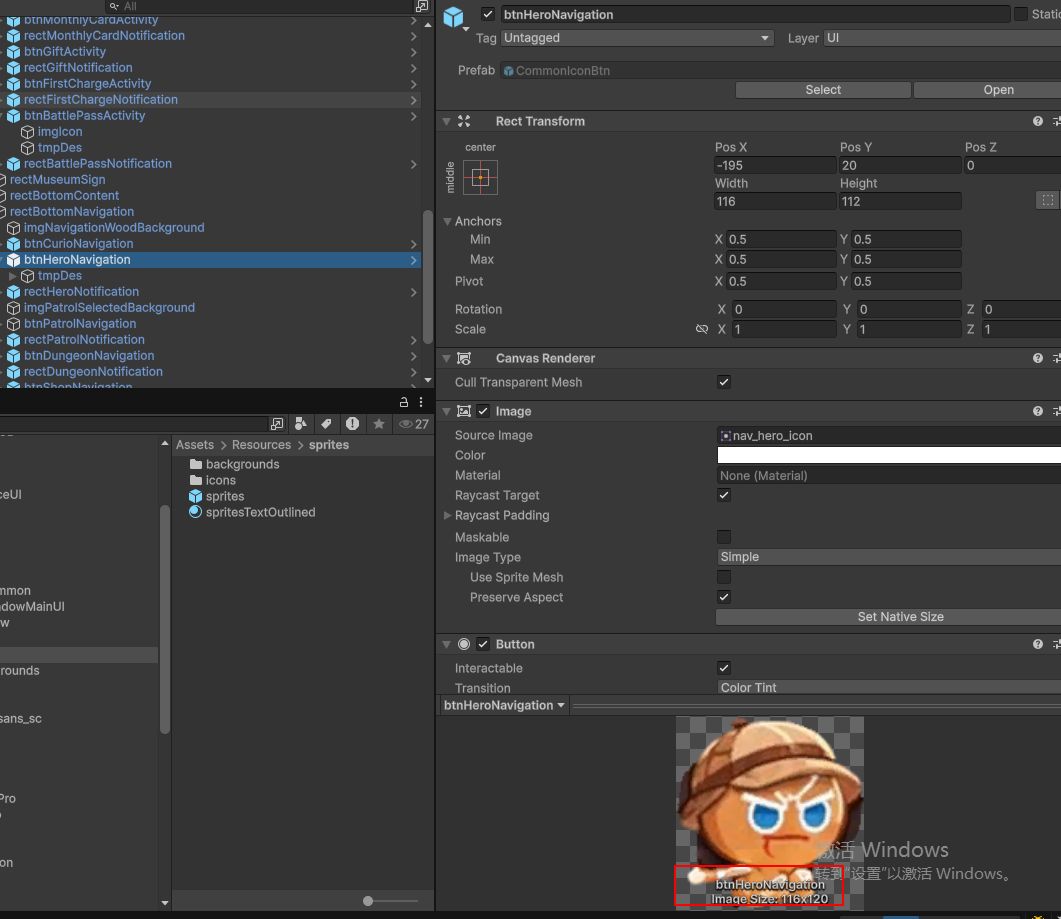Expand the tmpDes child under btnHeroNavigation

point(12,276)
